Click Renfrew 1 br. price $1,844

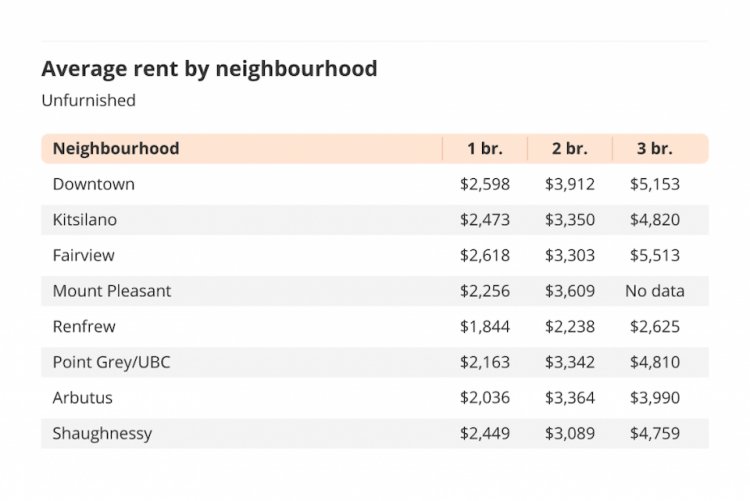485,327
